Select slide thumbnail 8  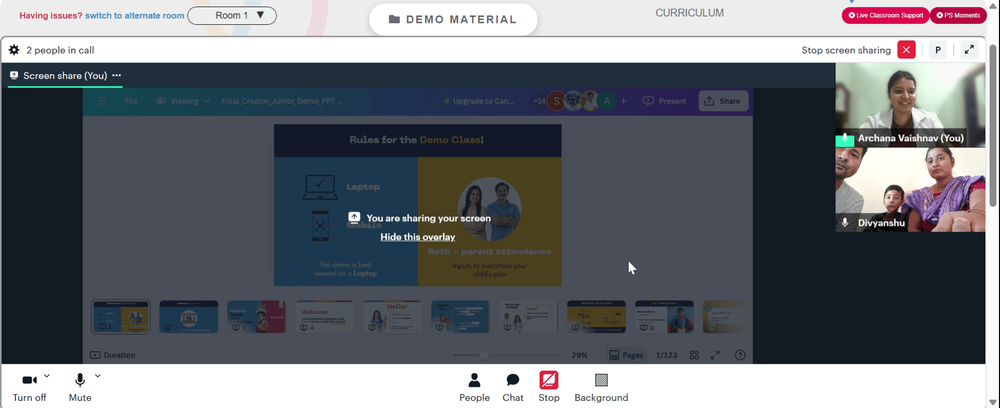click(596, 317)
